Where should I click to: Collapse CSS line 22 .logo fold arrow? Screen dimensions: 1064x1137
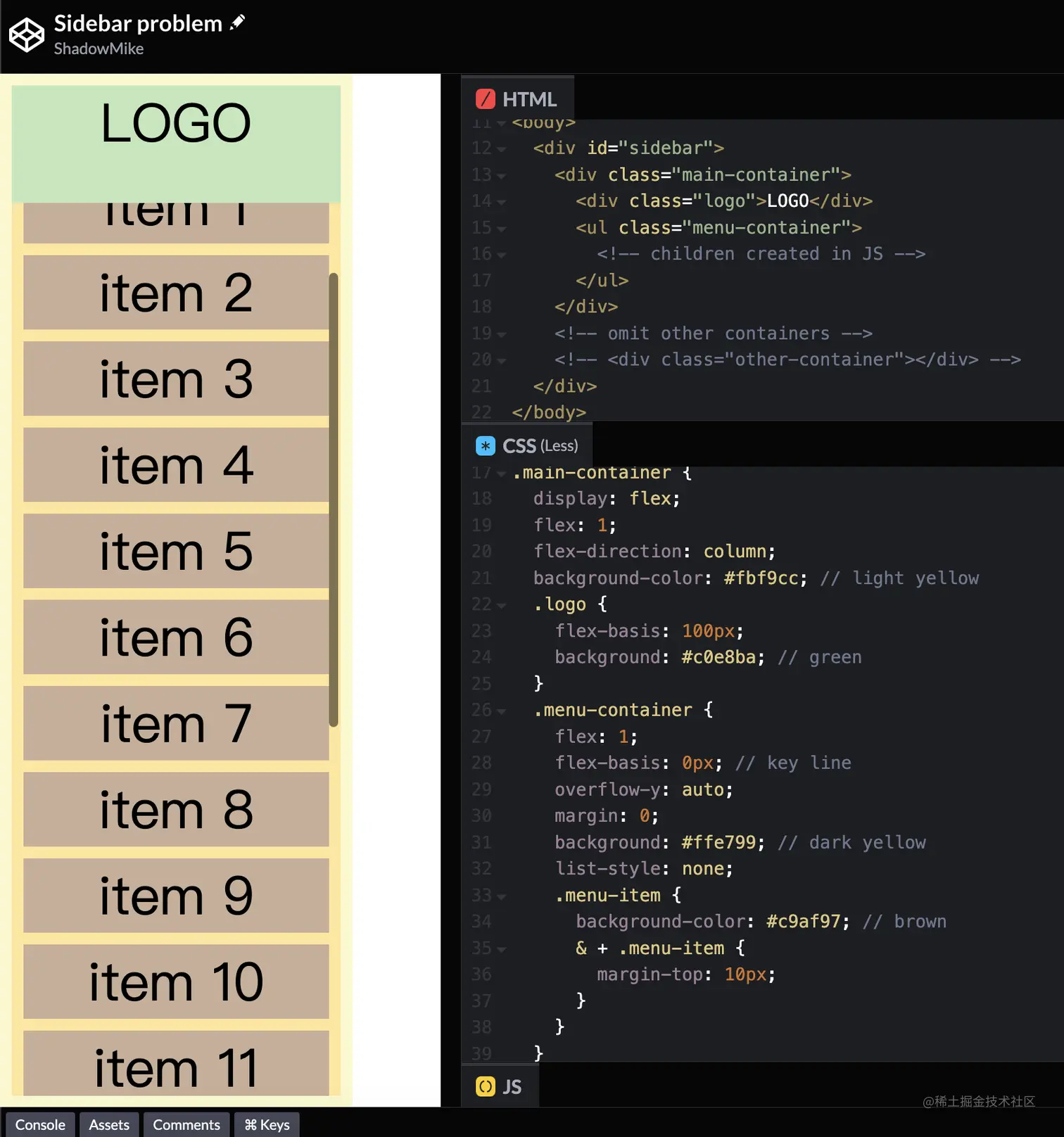click(502, 605)
